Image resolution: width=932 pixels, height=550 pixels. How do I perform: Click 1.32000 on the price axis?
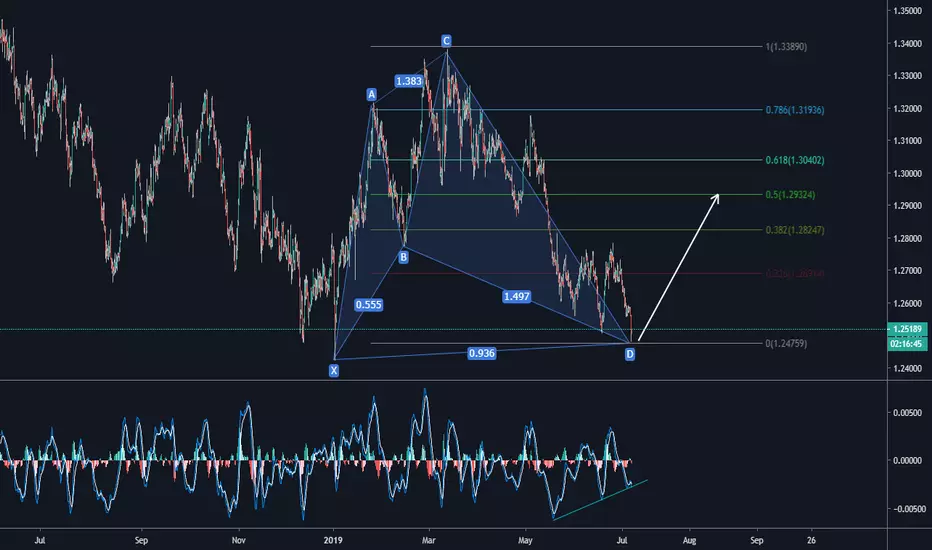[908, 108]
